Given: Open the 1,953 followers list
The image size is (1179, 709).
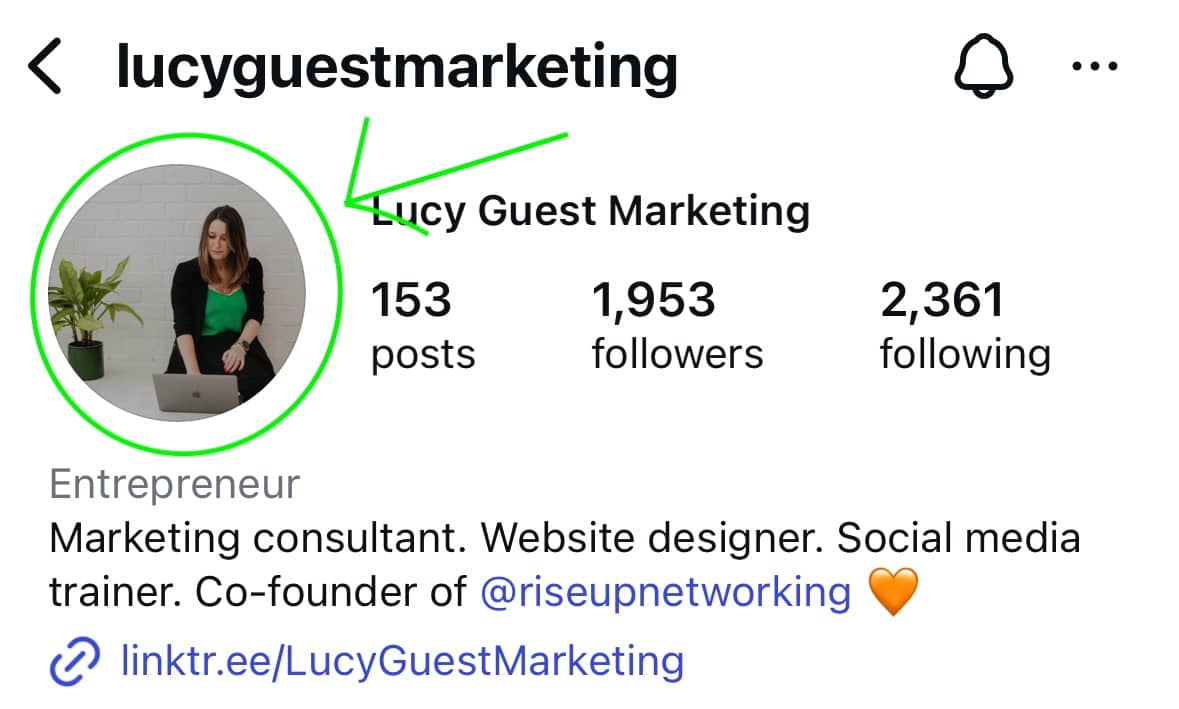Looking at the screenshot, I should pyautogui.click(x=677, y=324).
